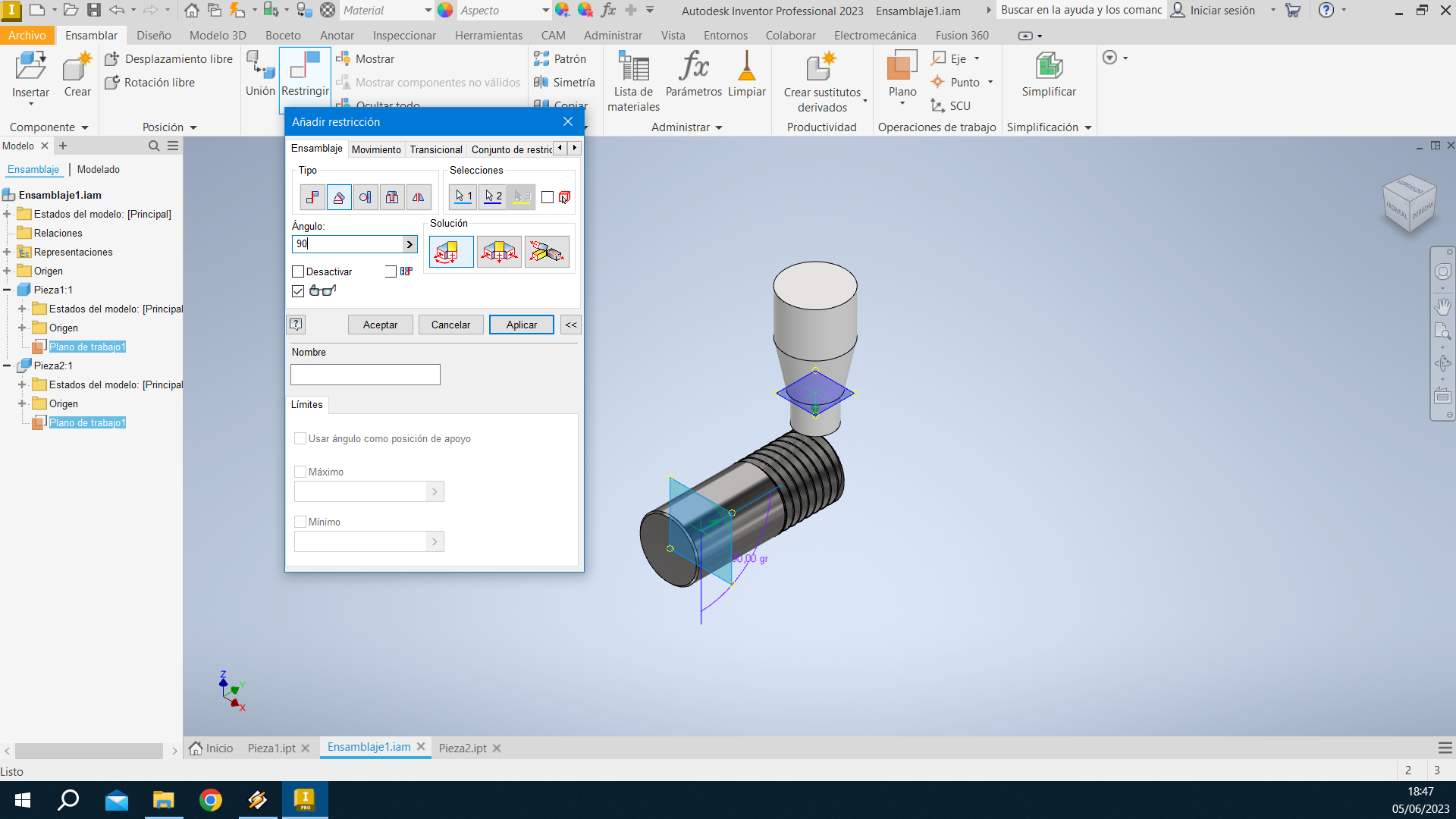Enable the Desactivar checkbox

click(297, 271)
